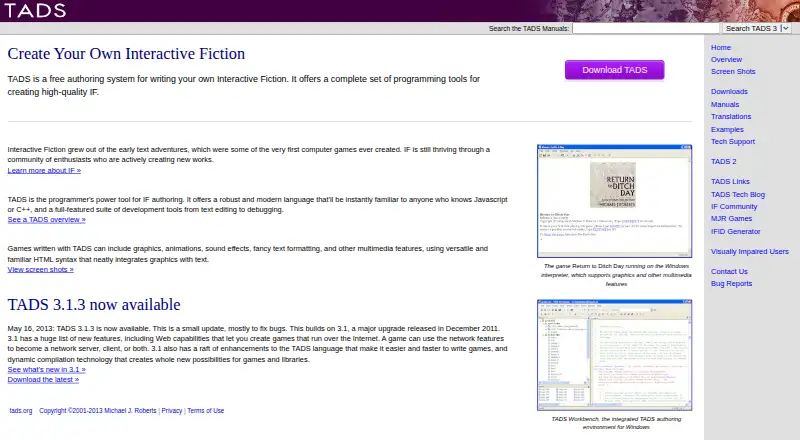This screenshot has width=800, height=440.
Task: Click the Search the TADS Manuals input field
Action: pos(646,29)
